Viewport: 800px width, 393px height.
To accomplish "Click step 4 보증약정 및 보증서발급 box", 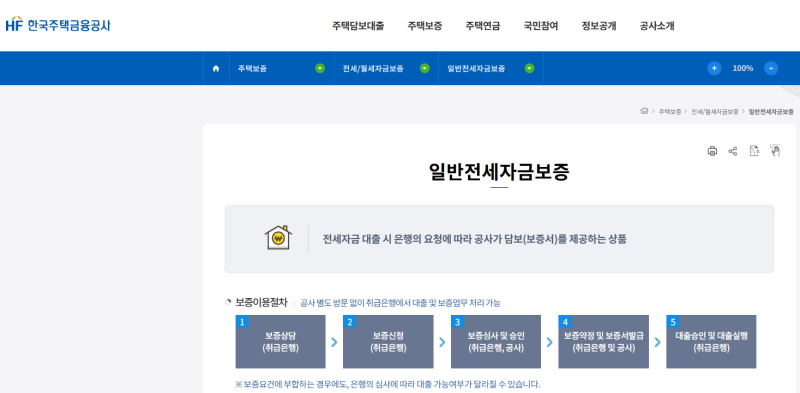I will coord(604,341).
